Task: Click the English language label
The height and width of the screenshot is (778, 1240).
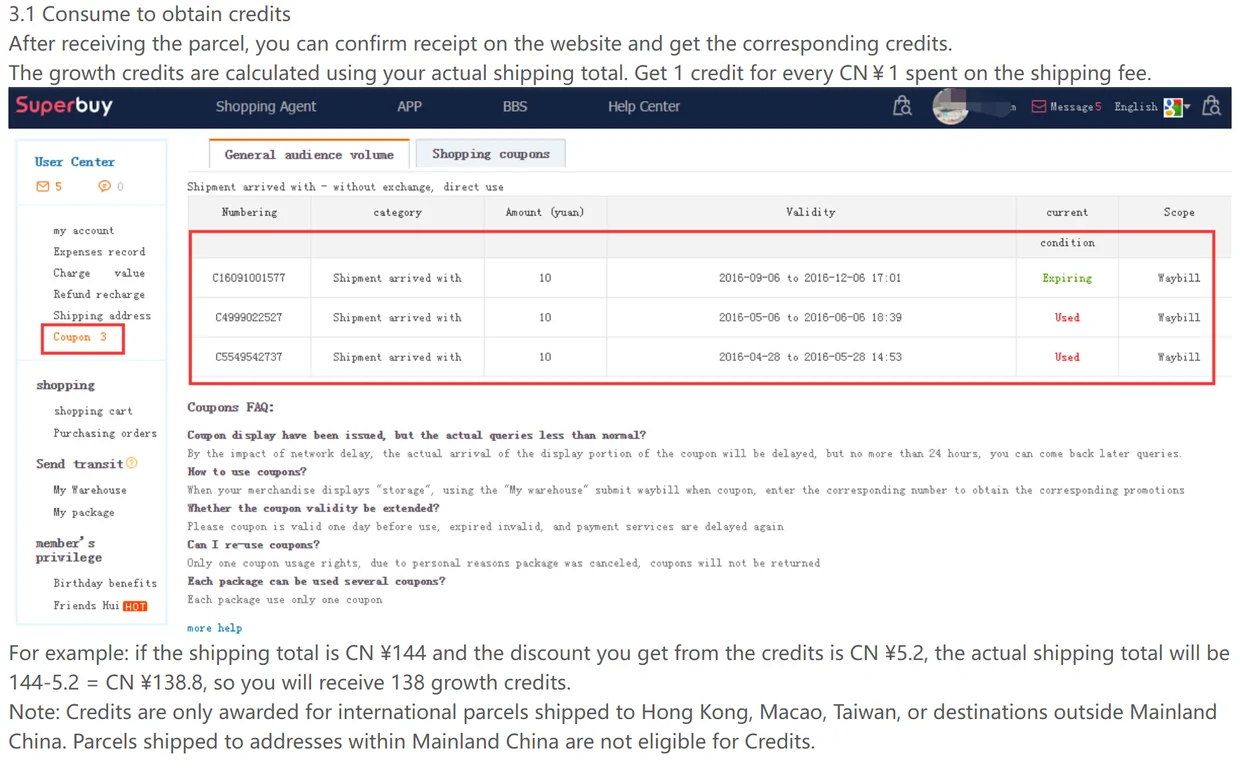Action: (1136, 106)
